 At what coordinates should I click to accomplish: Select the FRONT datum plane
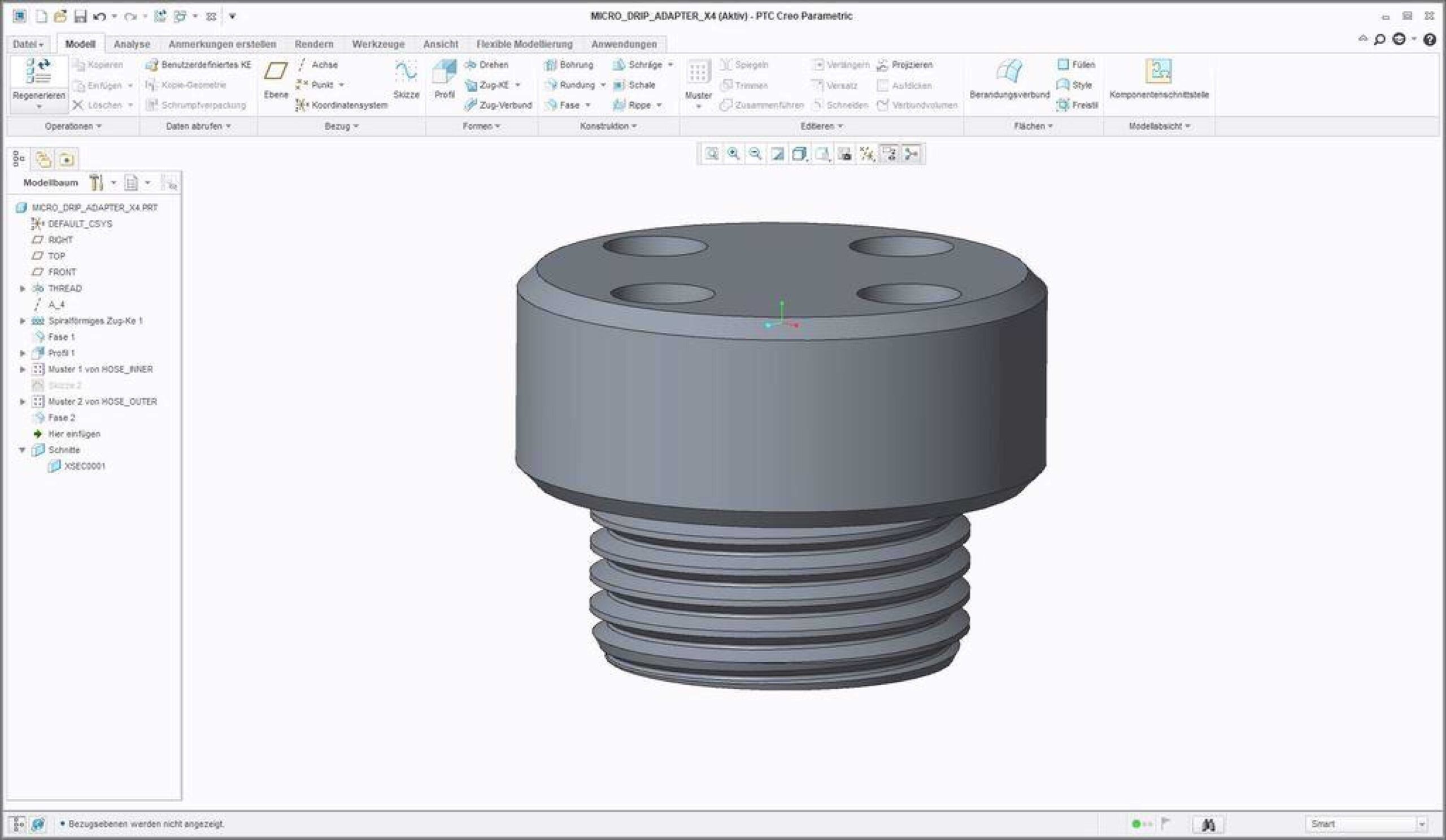pyautogui.click(x=54, y=272)
